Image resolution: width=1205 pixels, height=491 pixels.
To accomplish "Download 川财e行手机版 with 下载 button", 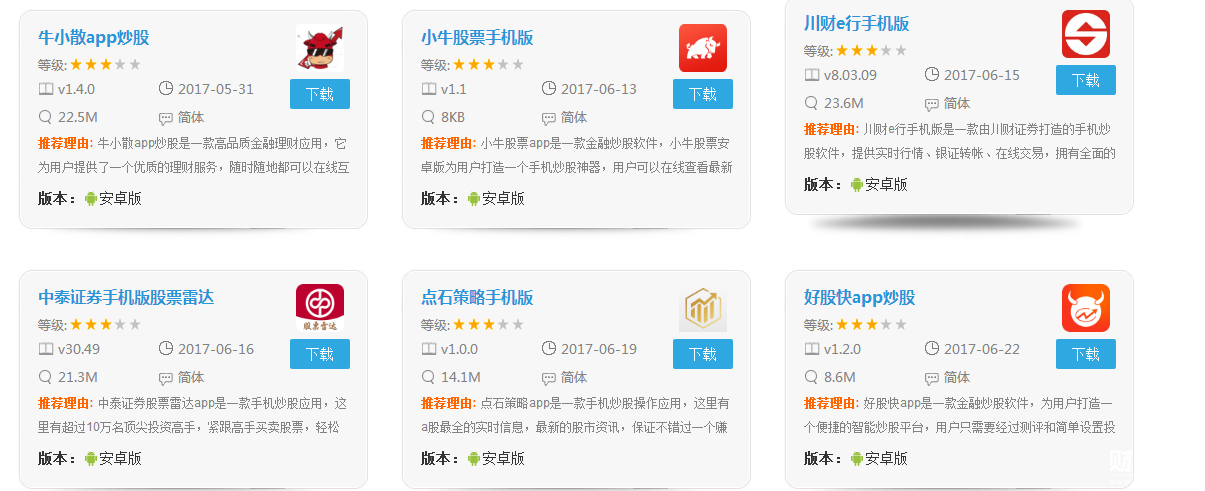I will tap(1086, 80).
